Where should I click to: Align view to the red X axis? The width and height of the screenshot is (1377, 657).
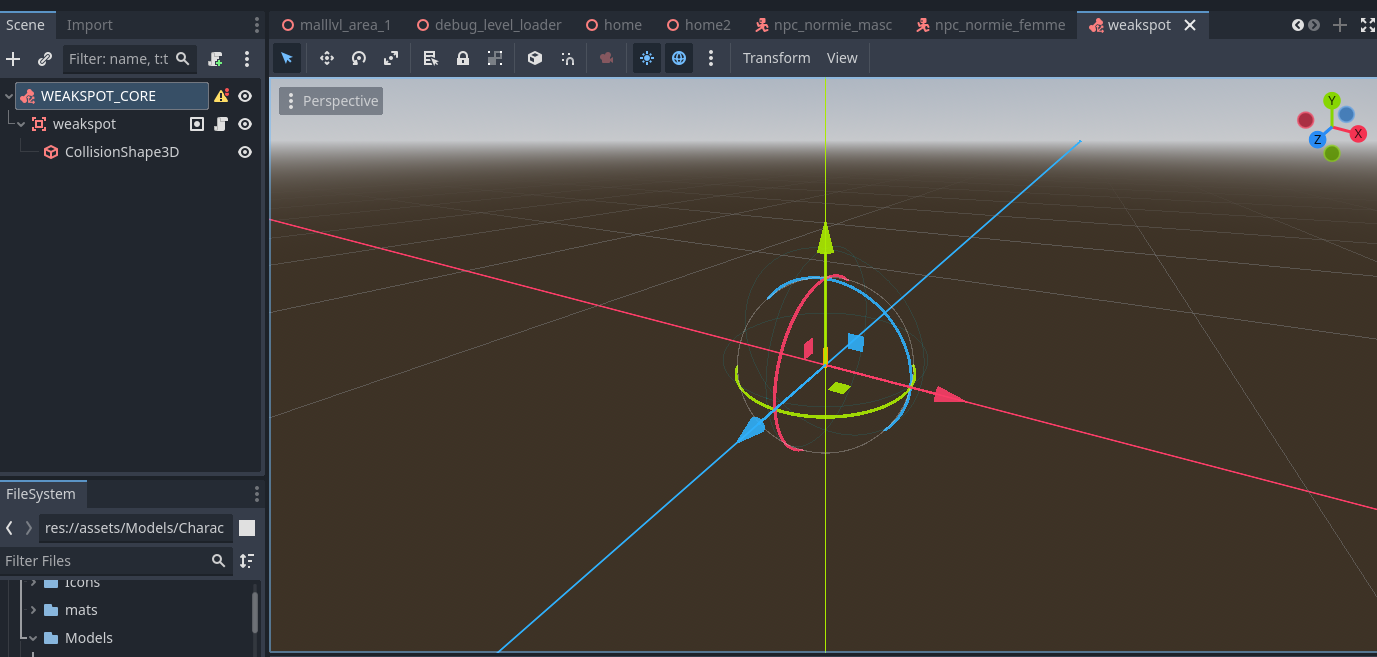pyautogui.click(x=1358, y=133)
